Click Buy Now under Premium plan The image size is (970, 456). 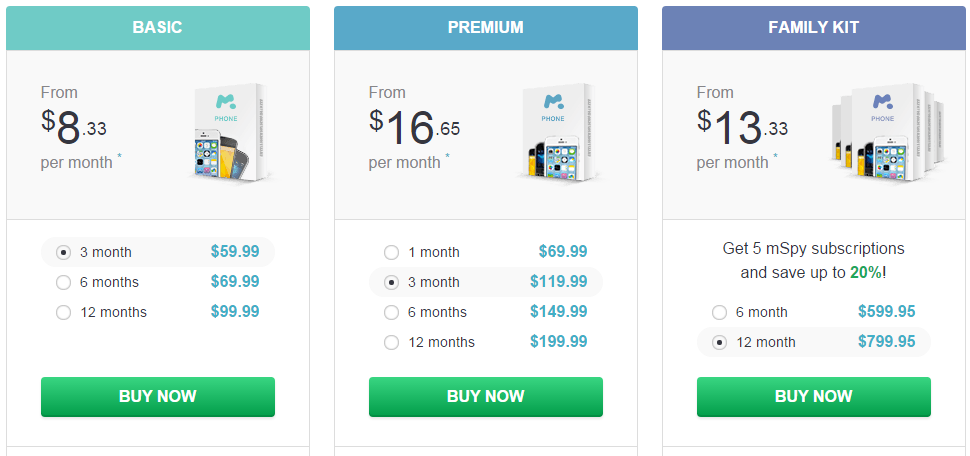point(486,397)
